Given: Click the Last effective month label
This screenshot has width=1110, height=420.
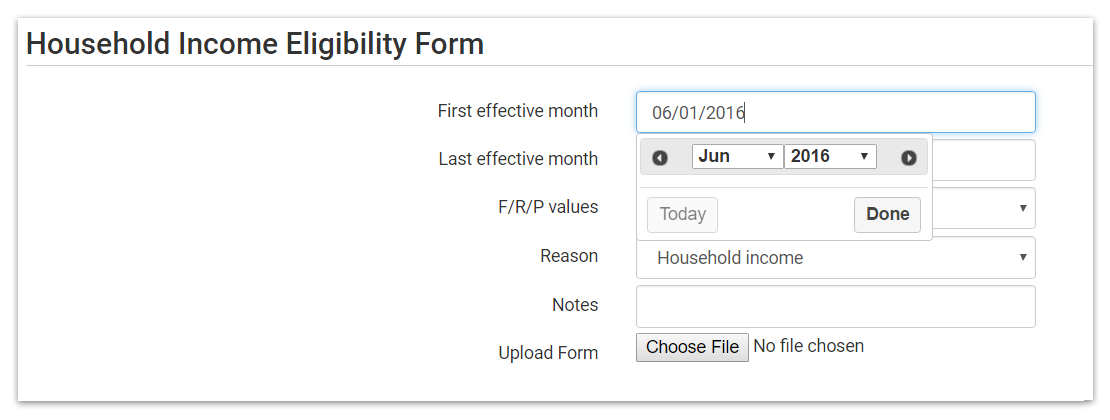Looking at the screenshot, I should (518, 159).
